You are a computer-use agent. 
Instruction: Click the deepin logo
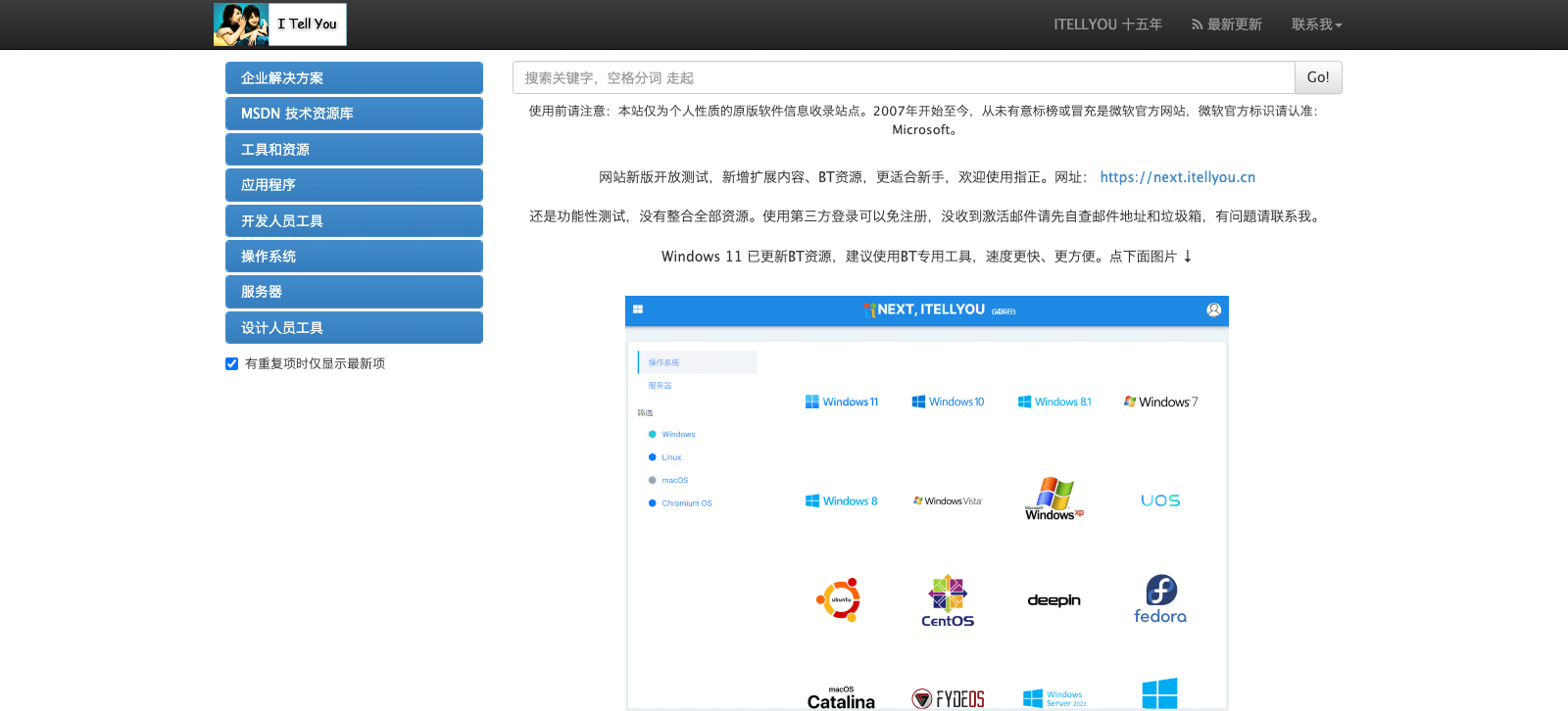(1053, 600)
